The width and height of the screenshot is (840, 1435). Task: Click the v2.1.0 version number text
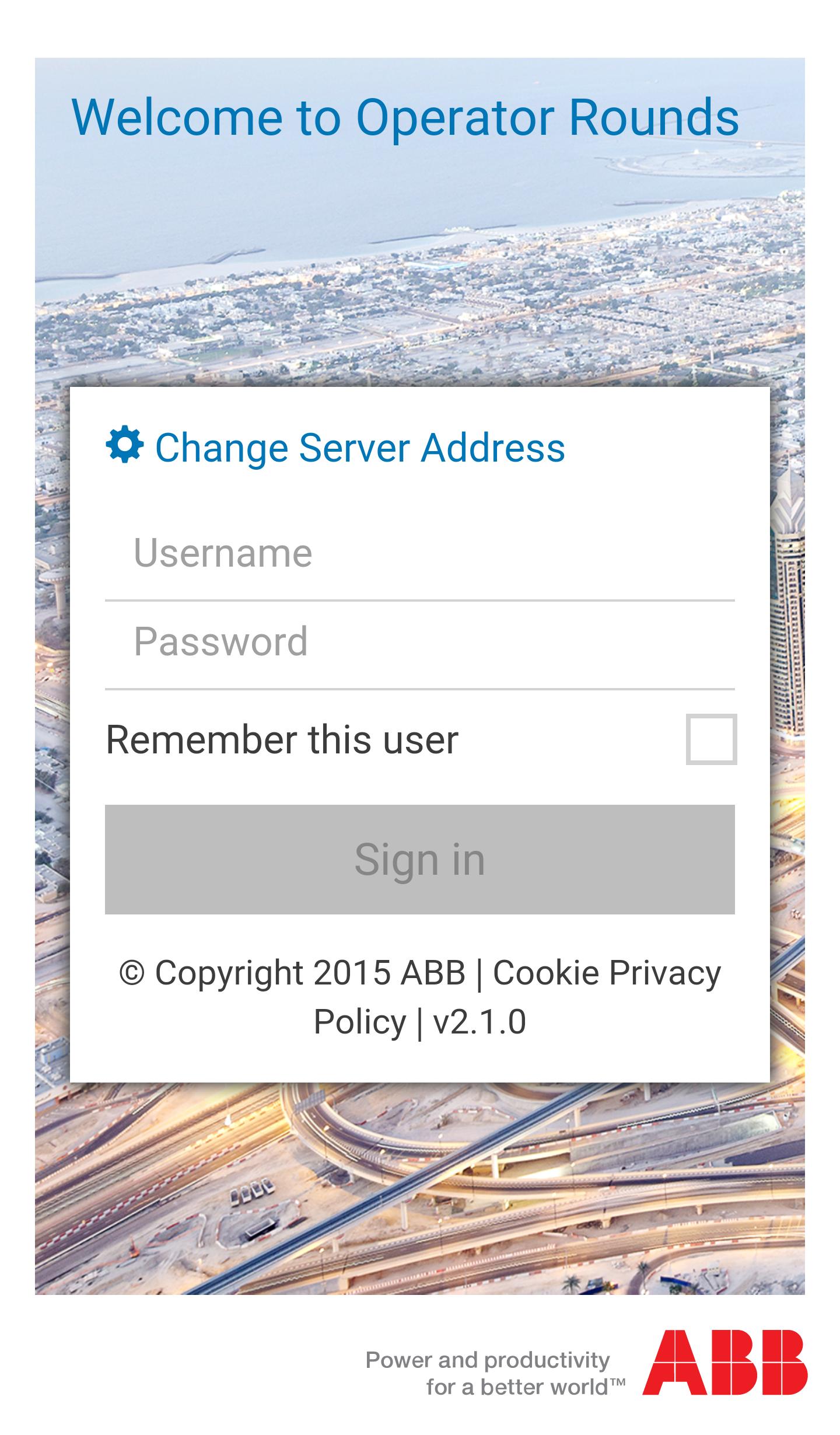pos(480,1022)
